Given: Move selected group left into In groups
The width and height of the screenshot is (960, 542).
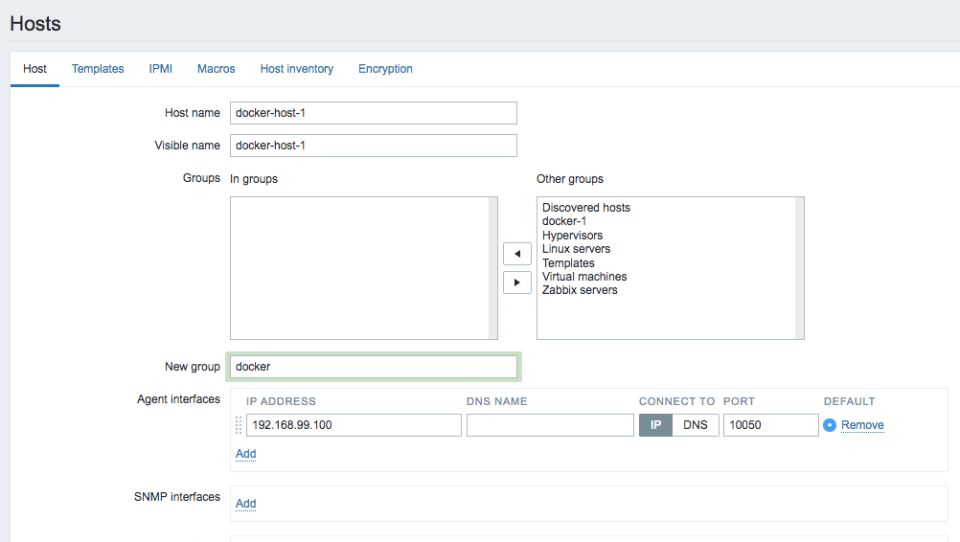Looking at the screenshot, I should pyautogui.click(x=517, y=254).
